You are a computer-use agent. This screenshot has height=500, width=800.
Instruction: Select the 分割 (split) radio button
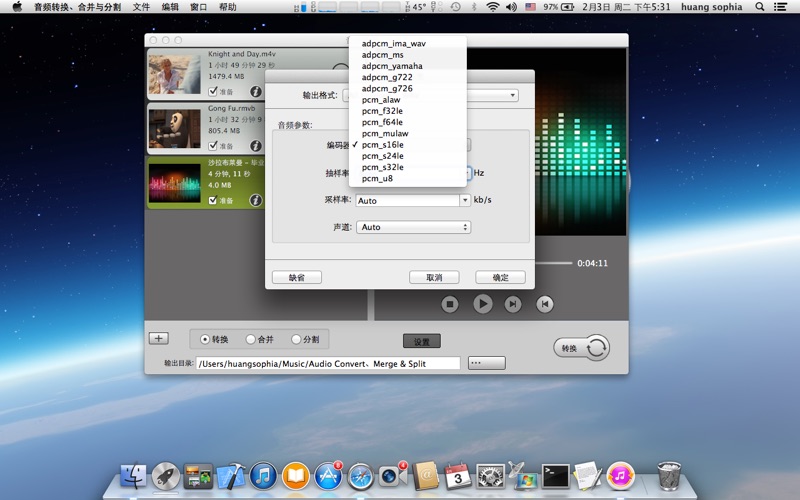coord(296,340)
